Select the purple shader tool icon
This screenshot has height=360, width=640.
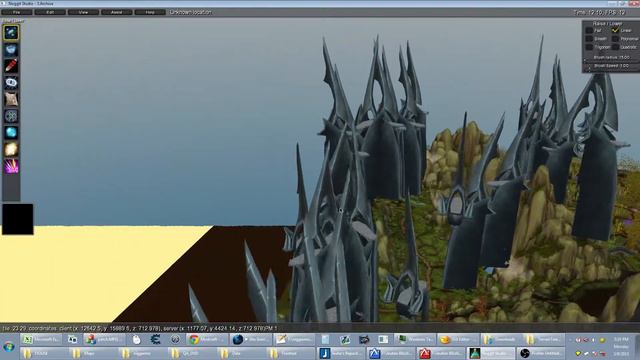click(x=11, y=166)
